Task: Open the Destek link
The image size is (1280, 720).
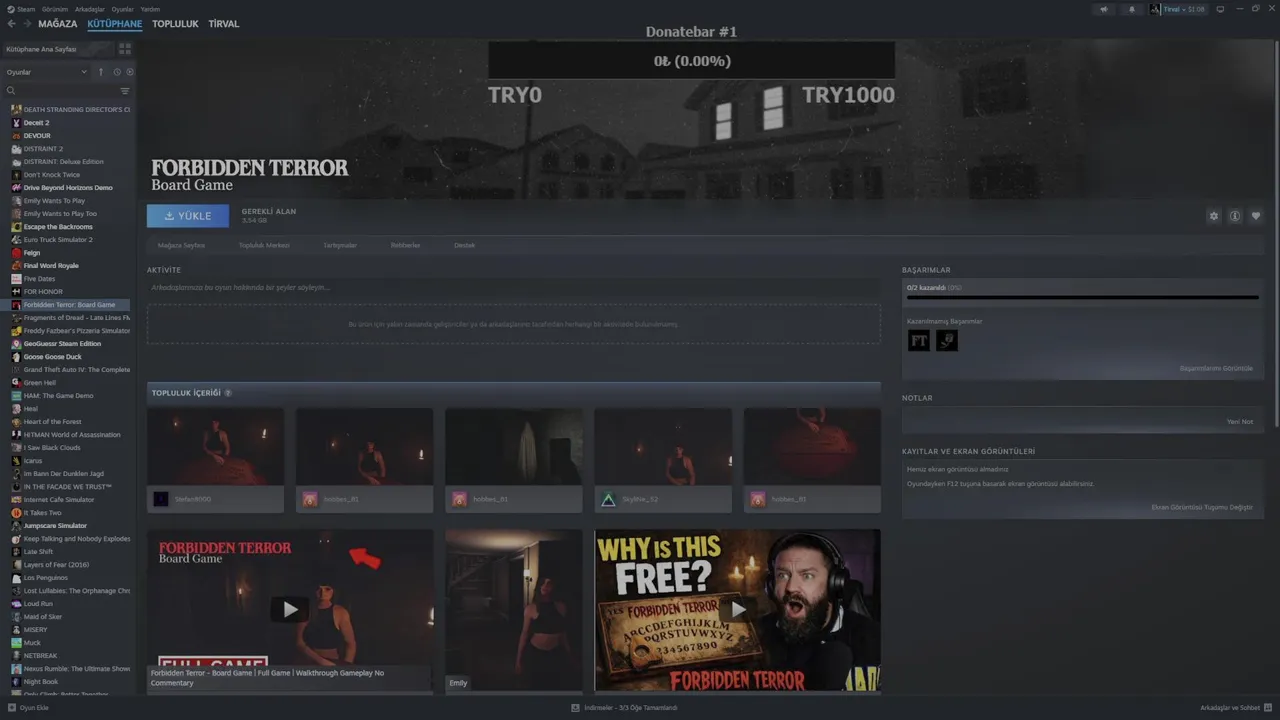Action: [x=465, y=245]
